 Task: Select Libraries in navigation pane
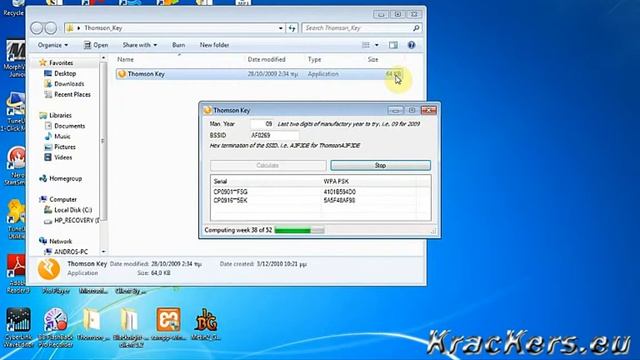(60, 116)
